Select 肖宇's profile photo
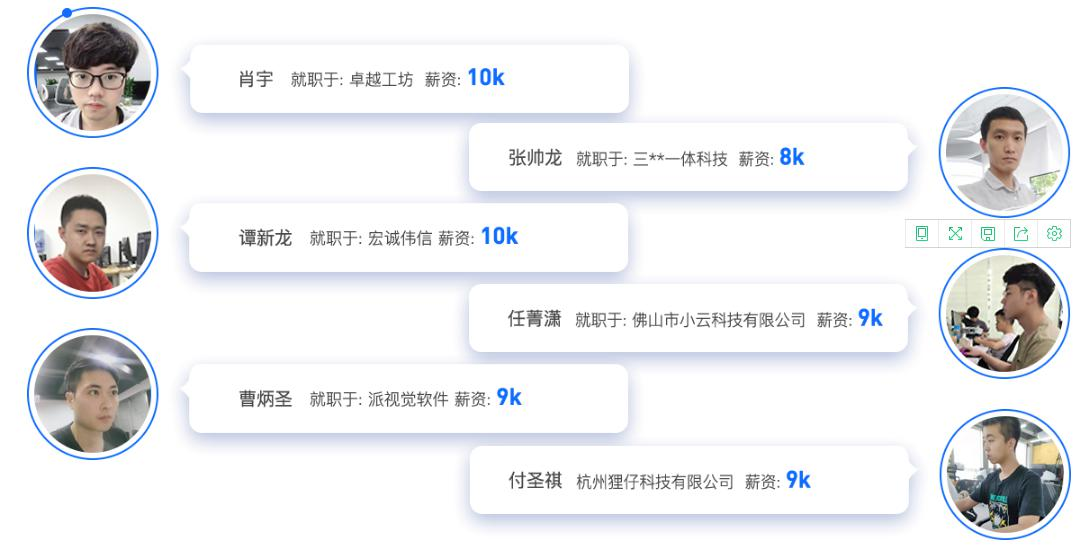This screenshot has height=545, width=1082. point(93,72)
